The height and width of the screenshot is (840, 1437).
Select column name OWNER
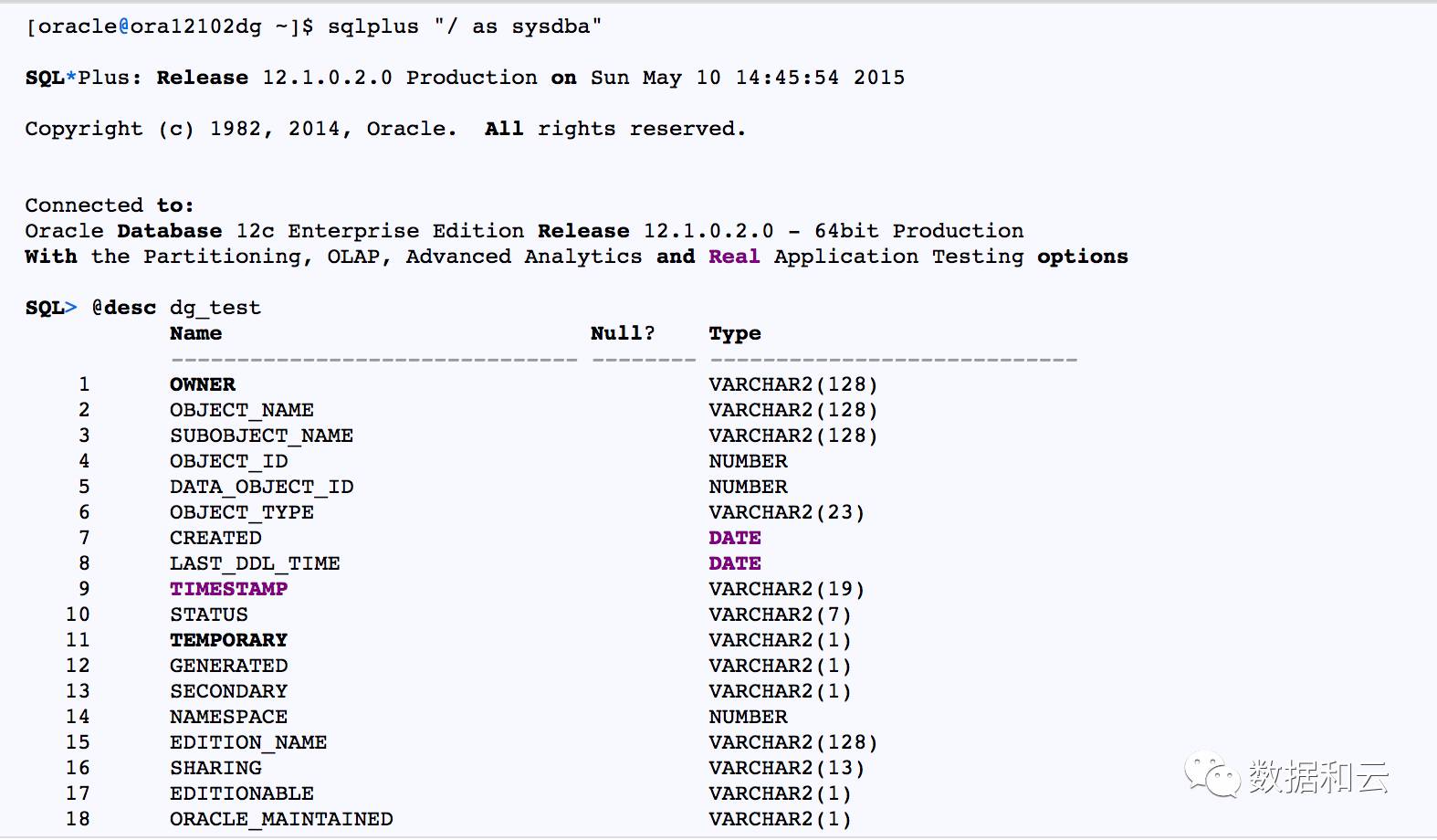pyautogui.click(x=203, y=384)
